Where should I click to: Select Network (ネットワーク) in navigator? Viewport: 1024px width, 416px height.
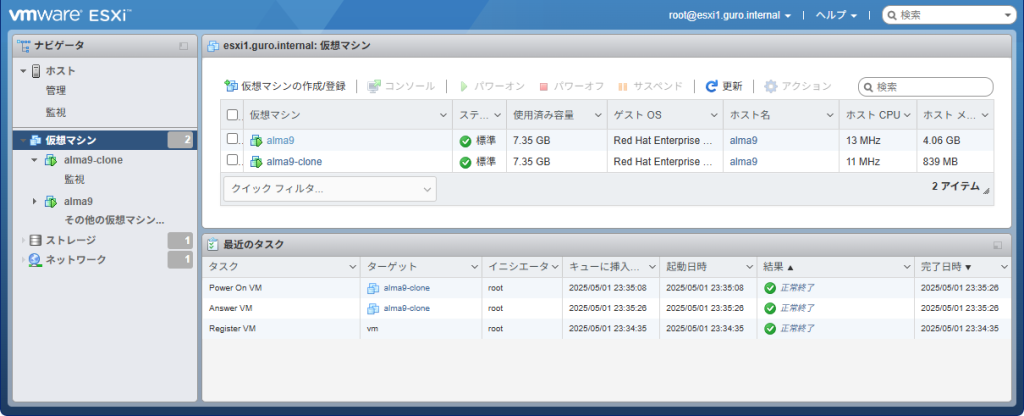pos(76,260)
